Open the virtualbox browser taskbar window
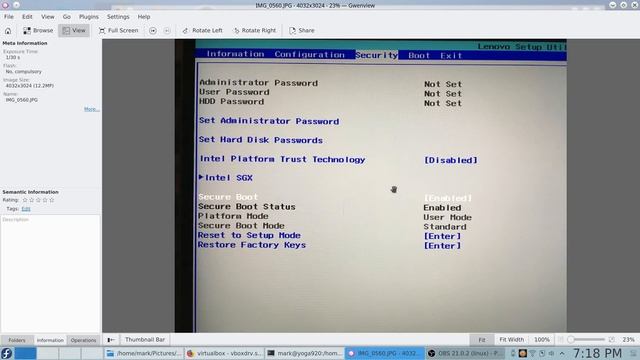 (x=224, y=353)
